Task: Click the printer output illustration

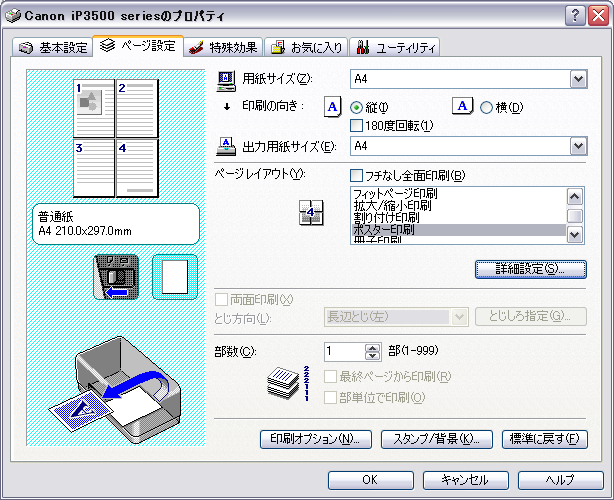Action: point(116,390)
